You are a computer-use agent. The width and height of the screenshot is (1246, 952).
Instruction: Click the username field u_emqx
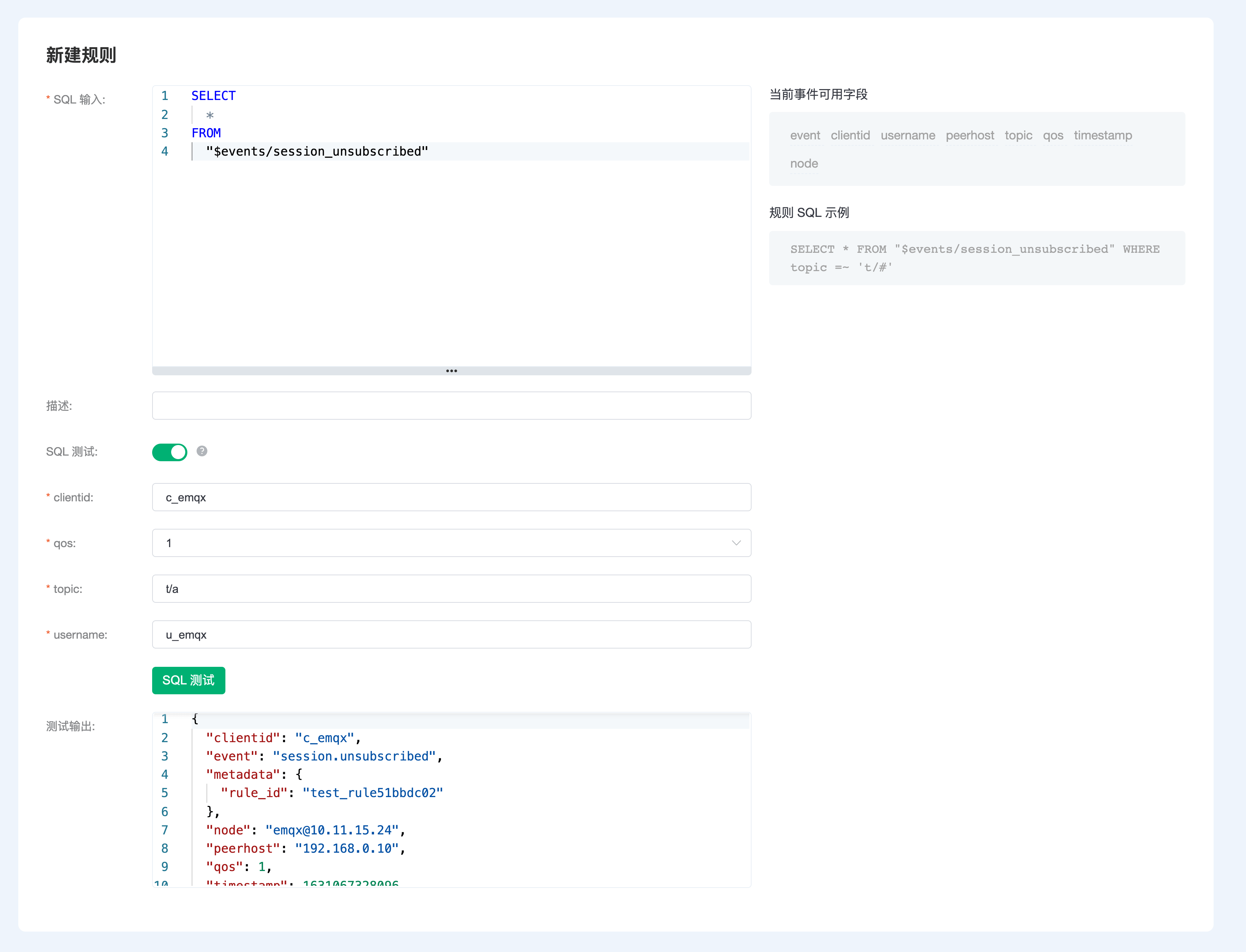[x=451, y=635]
